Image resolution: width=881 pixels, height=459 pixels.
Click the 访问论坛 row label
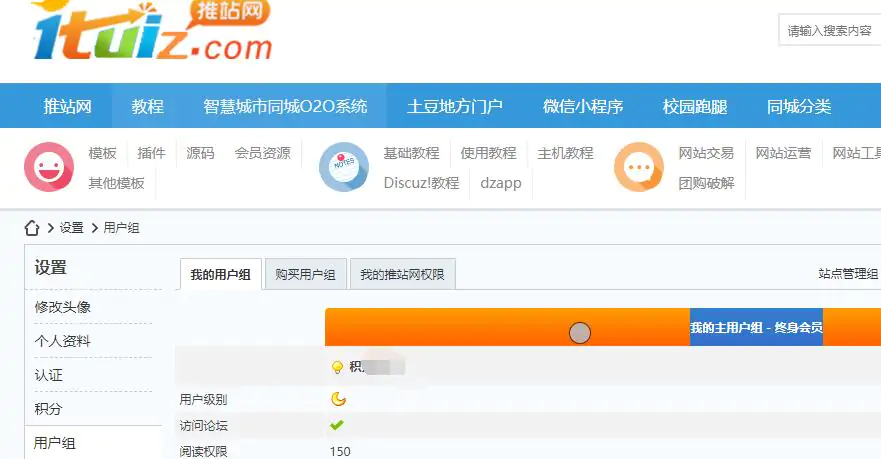click(203, 425)
